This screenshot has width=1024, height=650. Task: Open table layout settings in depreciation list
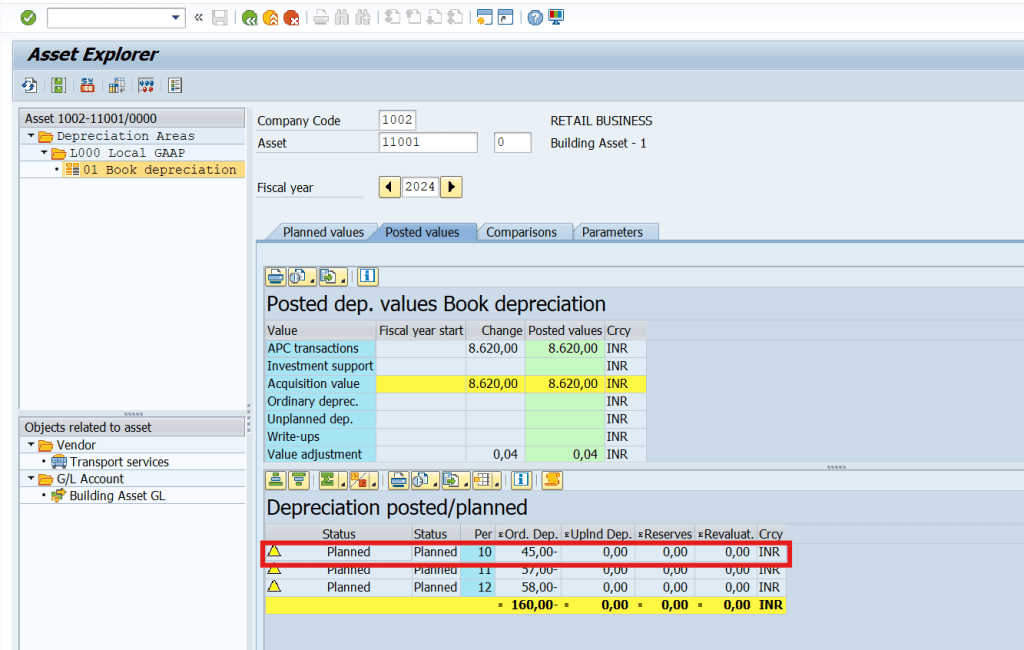tap(482, 481)
